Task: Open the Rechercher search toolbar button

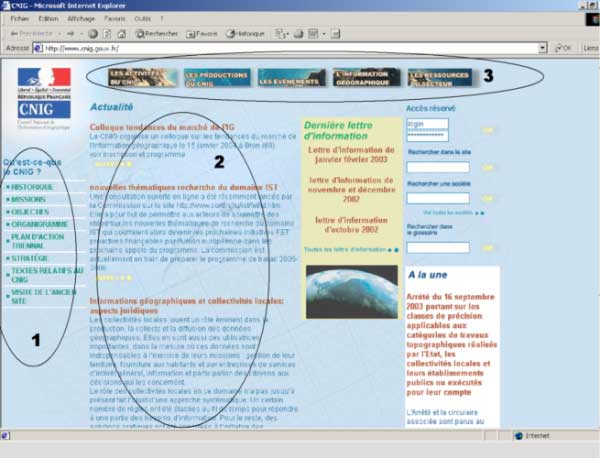Action: (157, 34)
